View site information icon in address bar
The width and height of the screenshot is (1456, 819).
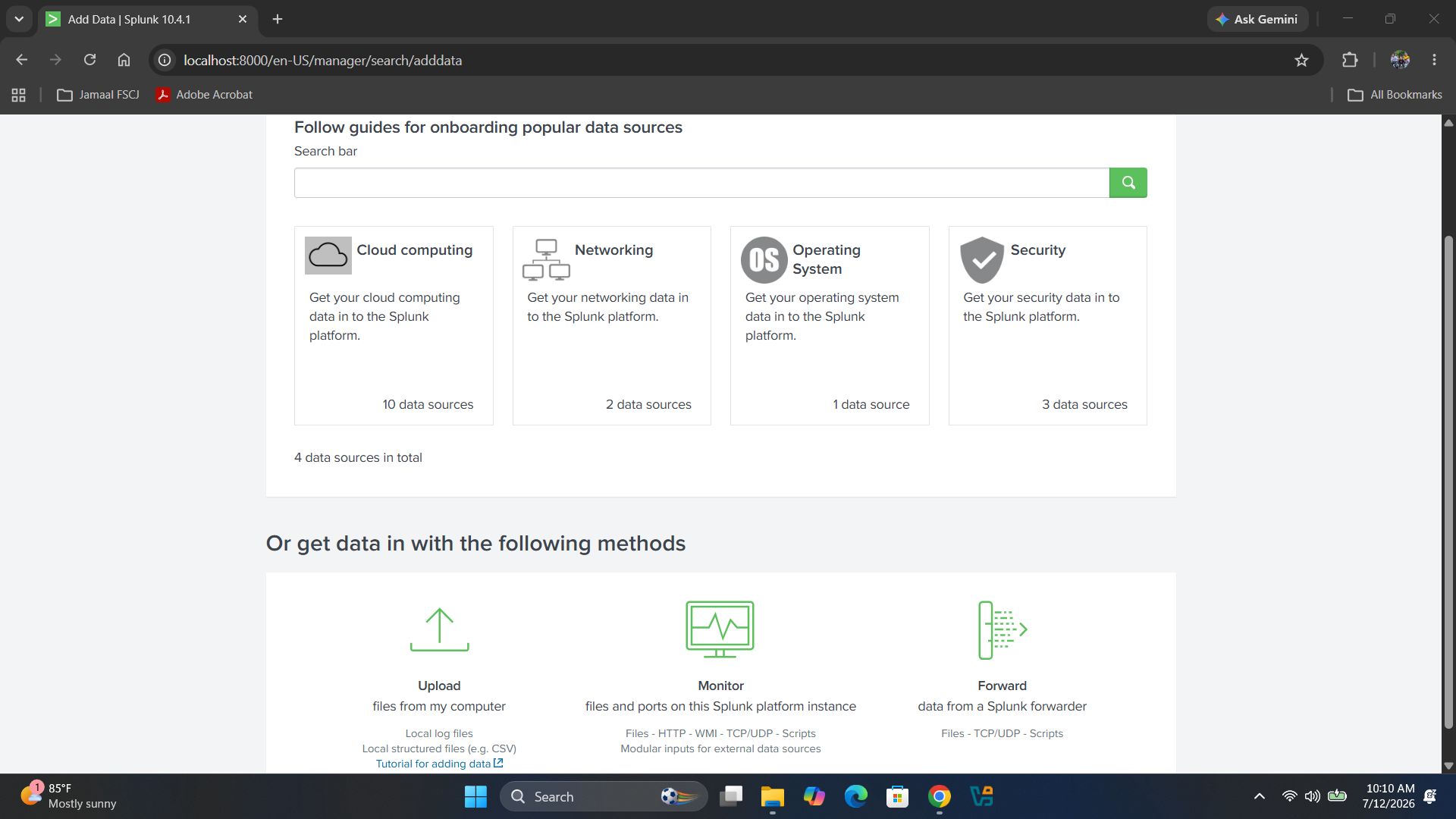click(165, 60)
